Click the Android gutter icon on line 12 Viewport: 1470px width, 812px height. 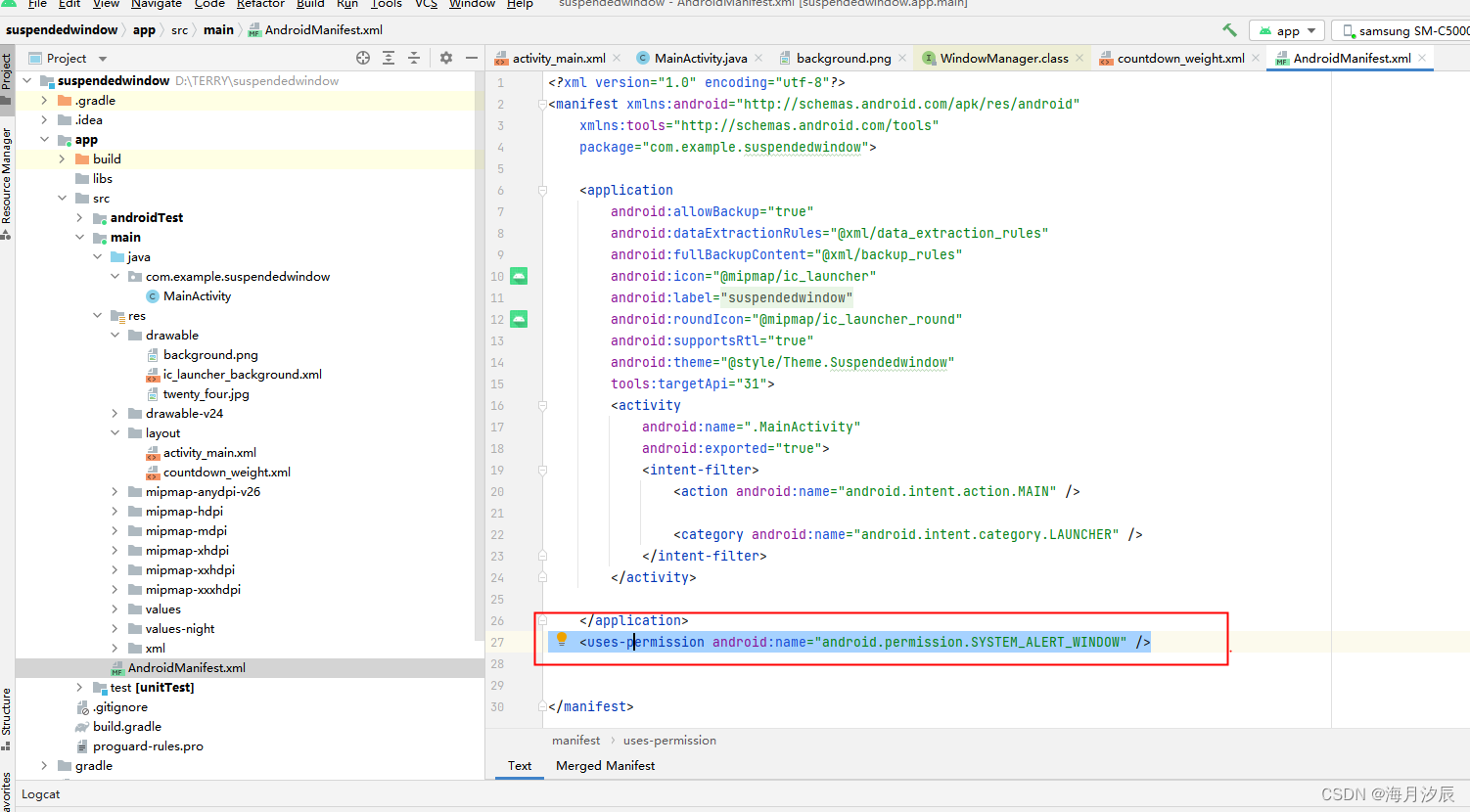519,319
